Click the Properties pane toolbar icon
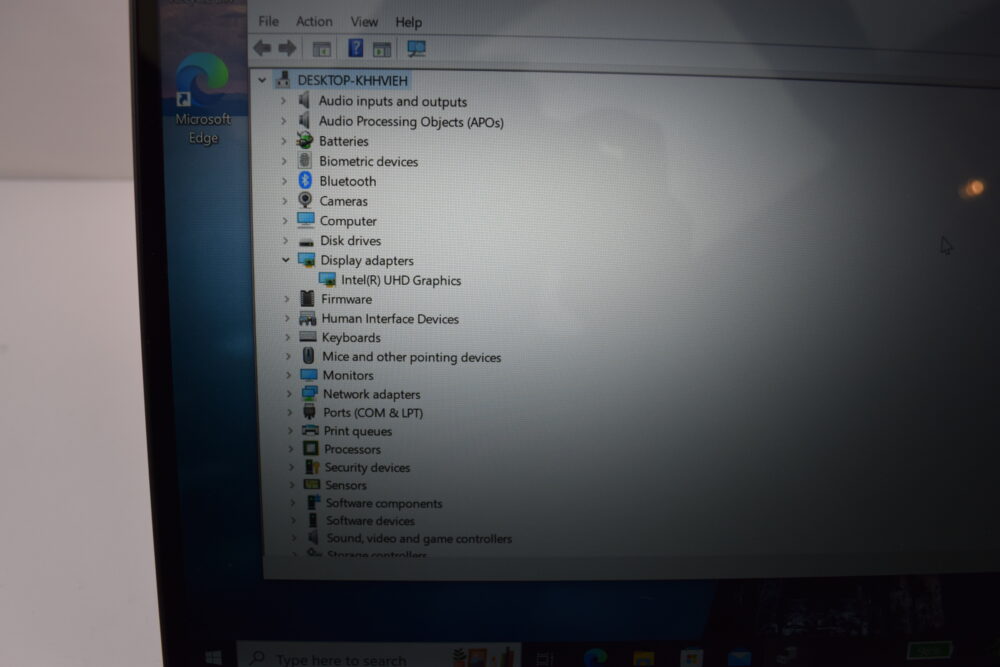Image resolution: width=1000 pixels, height=667 pixels. point(382,49)
